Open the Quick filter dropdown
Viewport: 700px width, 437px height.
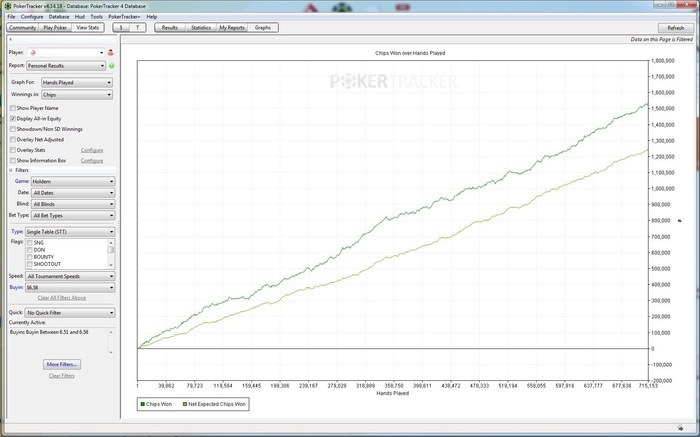(70, 313)
